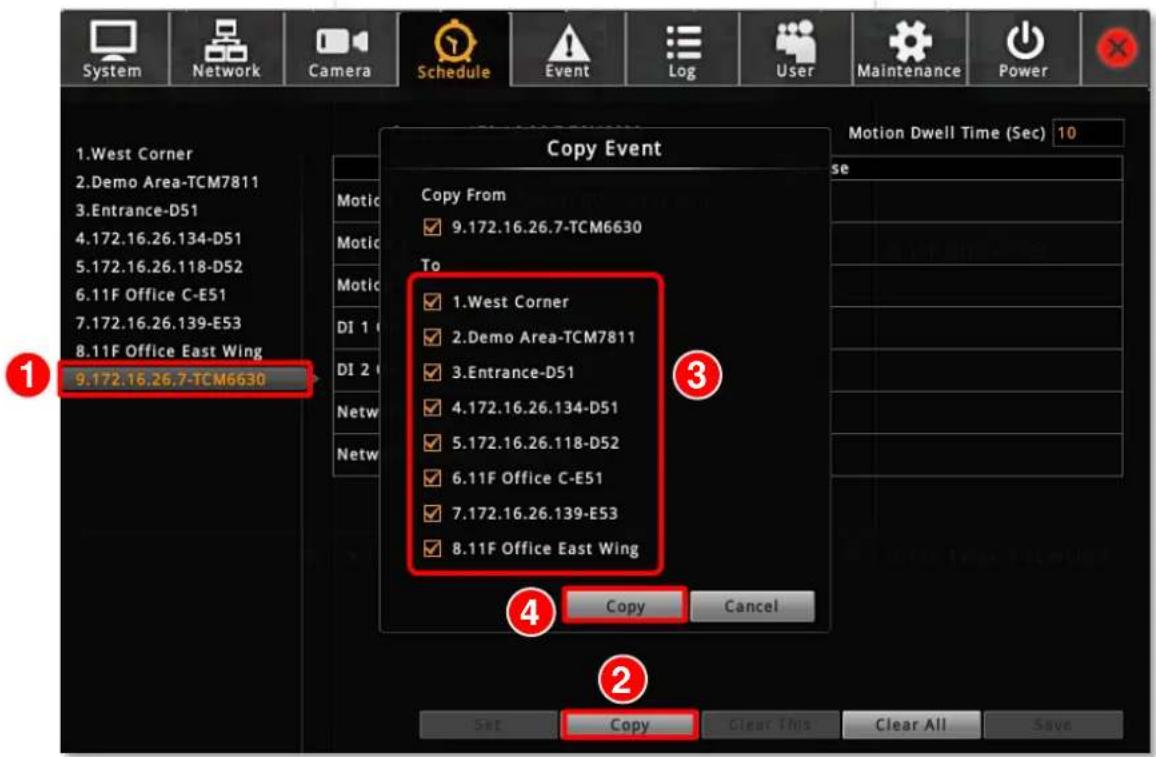Click the DI 2 event row

coord(727,370)
